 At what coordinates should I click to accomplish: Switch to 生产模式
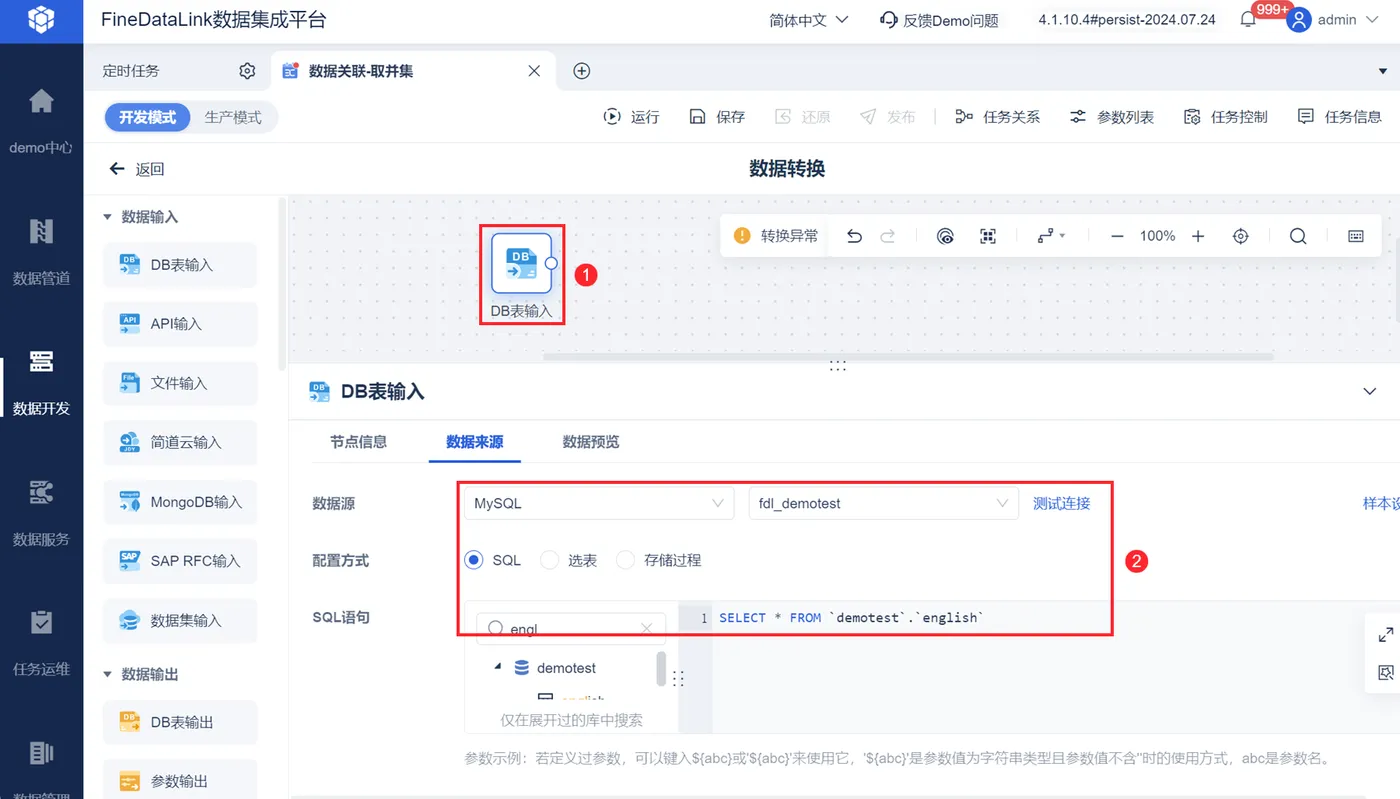233,117
